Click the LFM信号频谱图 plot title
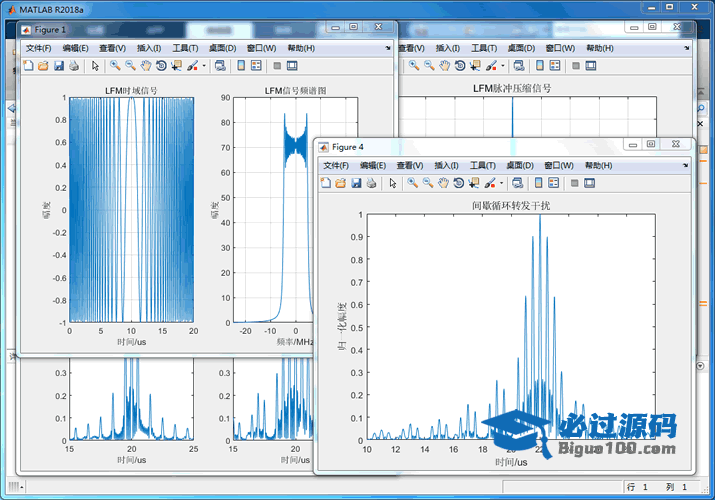 click(295, 90)
